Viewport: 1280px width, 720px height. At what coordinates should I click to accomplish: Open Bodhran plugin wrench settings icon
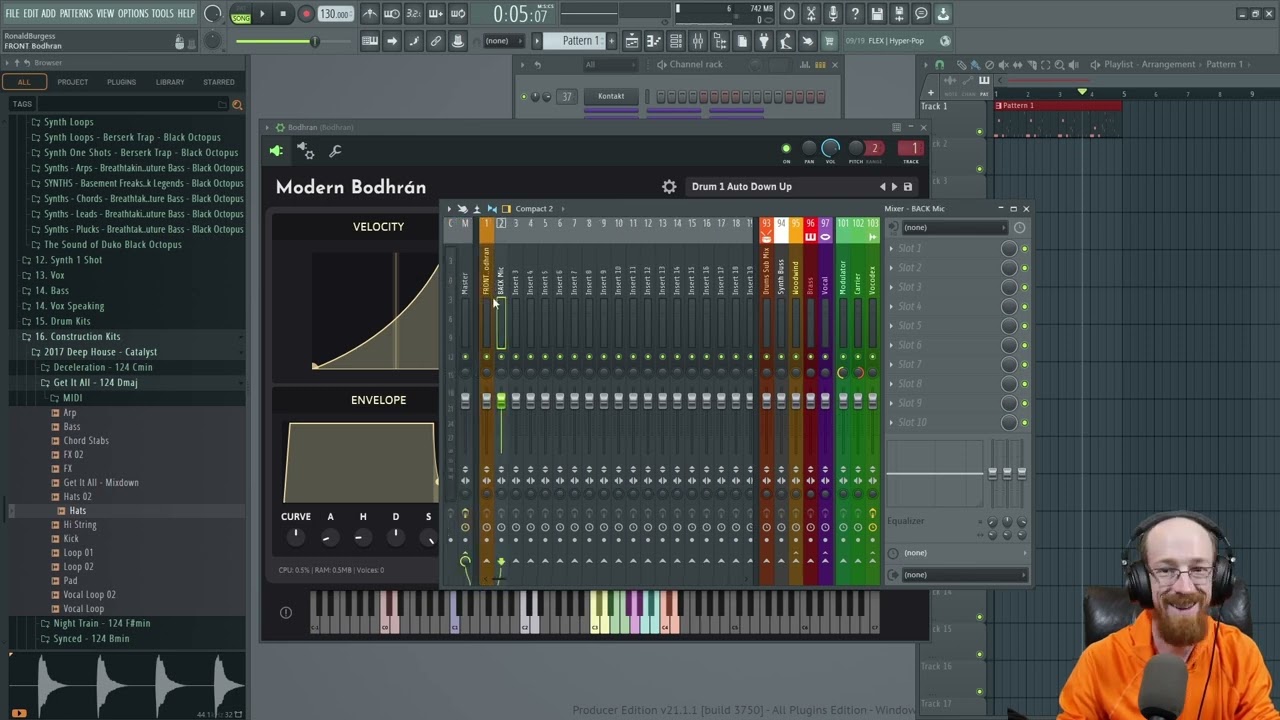(x=336, y=151)
